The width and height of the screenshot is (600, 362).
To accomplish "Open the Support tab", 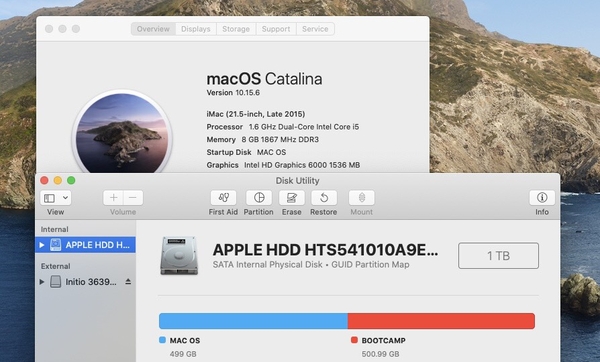I will click(x=276, y=29).
